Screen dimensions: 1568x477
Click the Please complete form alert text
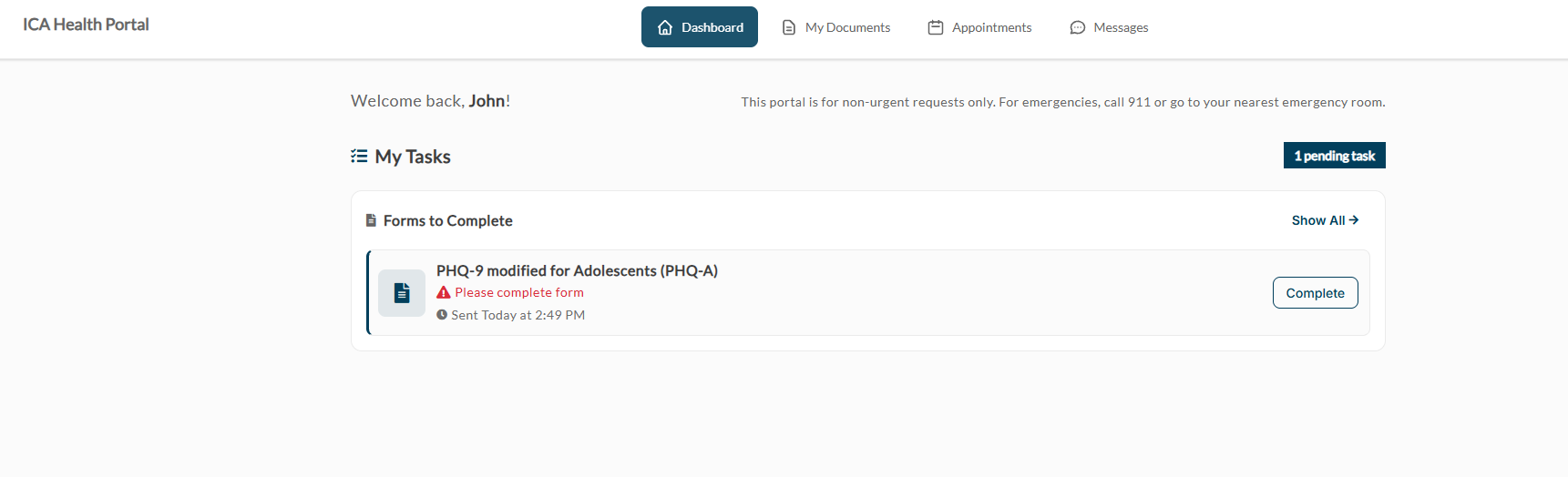coord(519,292)
